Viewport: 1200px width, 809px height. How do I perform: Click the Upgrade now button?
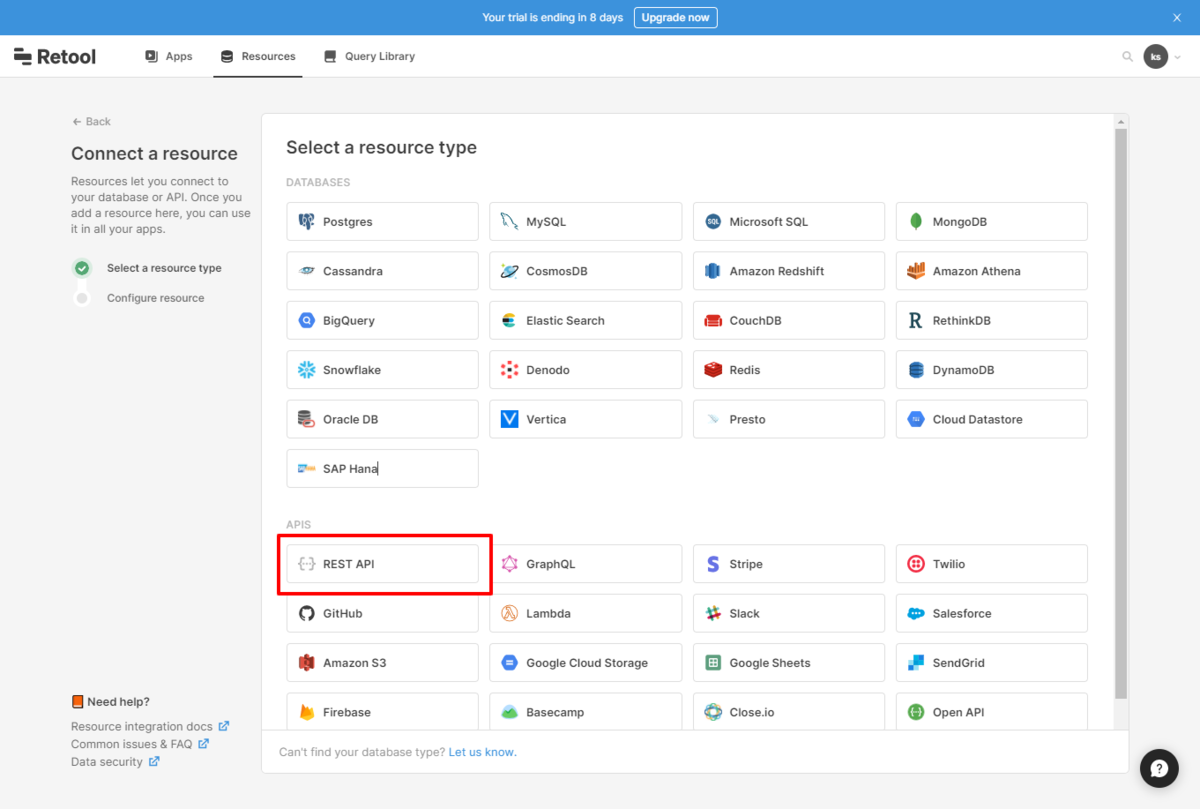coord(676,18)
